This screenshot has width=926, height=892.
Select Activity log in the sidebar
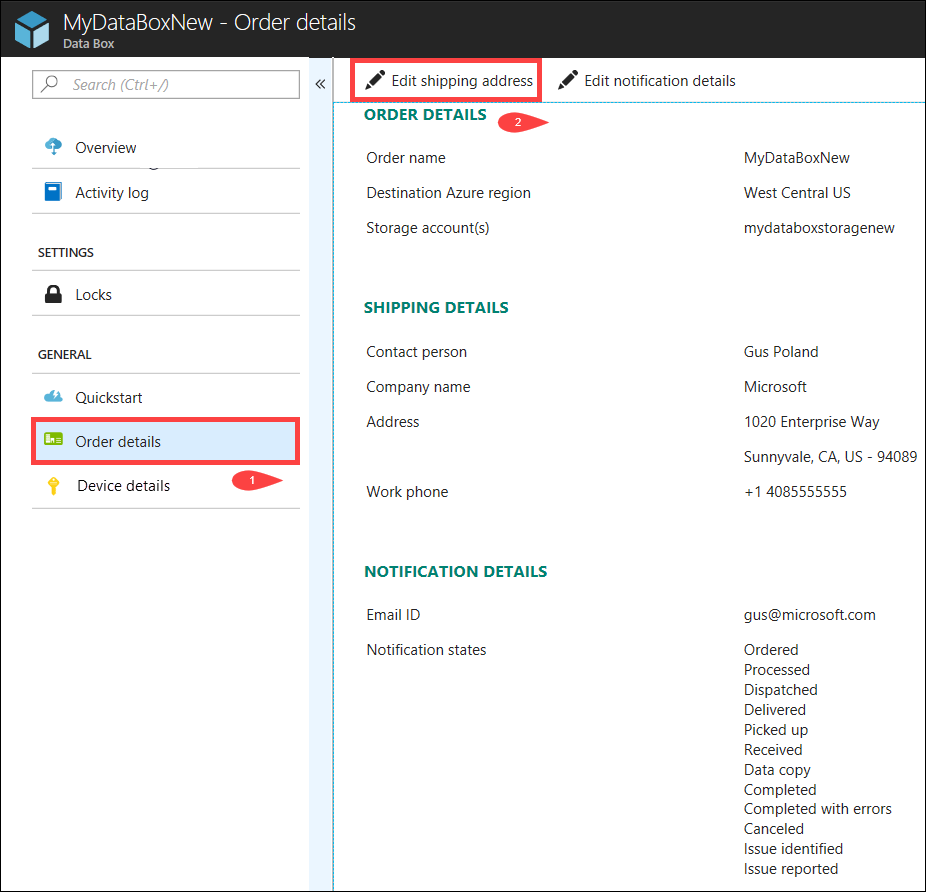[114, 191]
